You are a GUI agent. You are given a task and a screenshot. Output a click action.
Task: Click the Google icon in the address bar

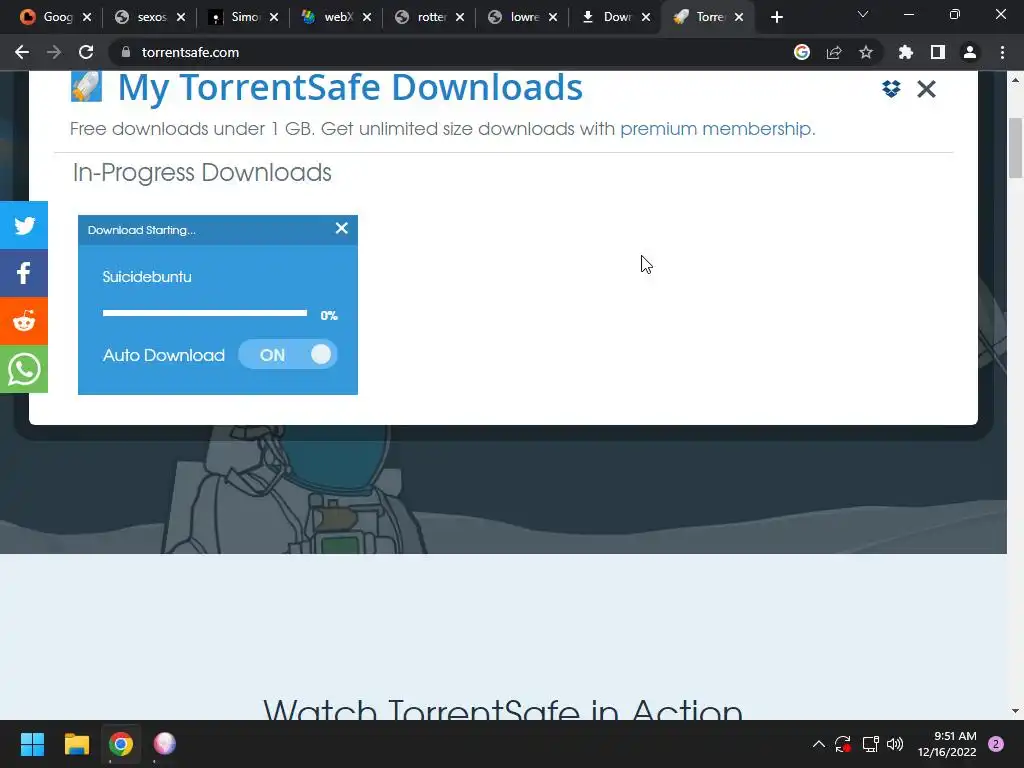tap(802, 52)
